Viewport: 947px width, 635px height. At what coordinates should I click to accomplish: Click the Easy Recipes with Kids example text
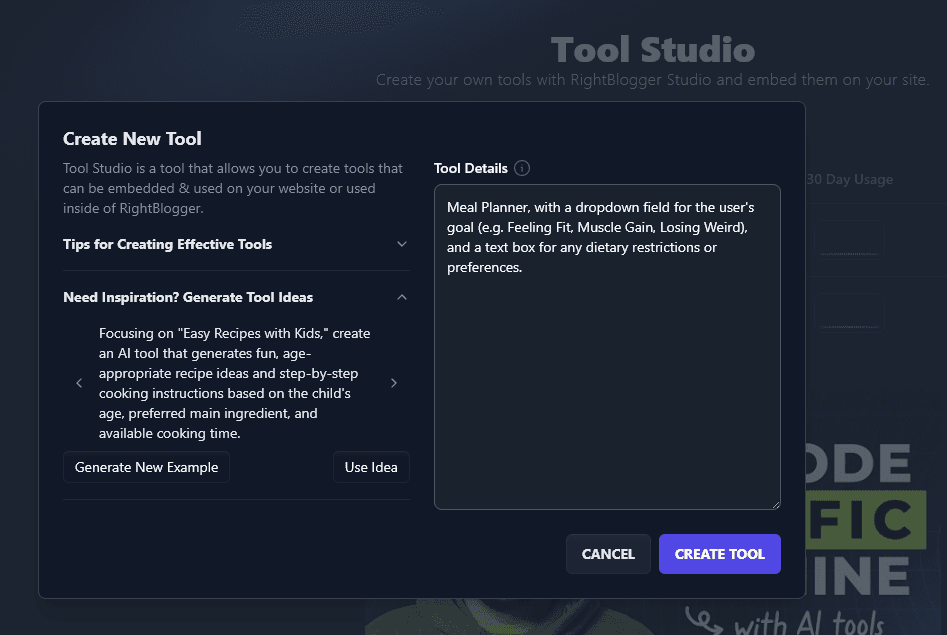(235, 382)
